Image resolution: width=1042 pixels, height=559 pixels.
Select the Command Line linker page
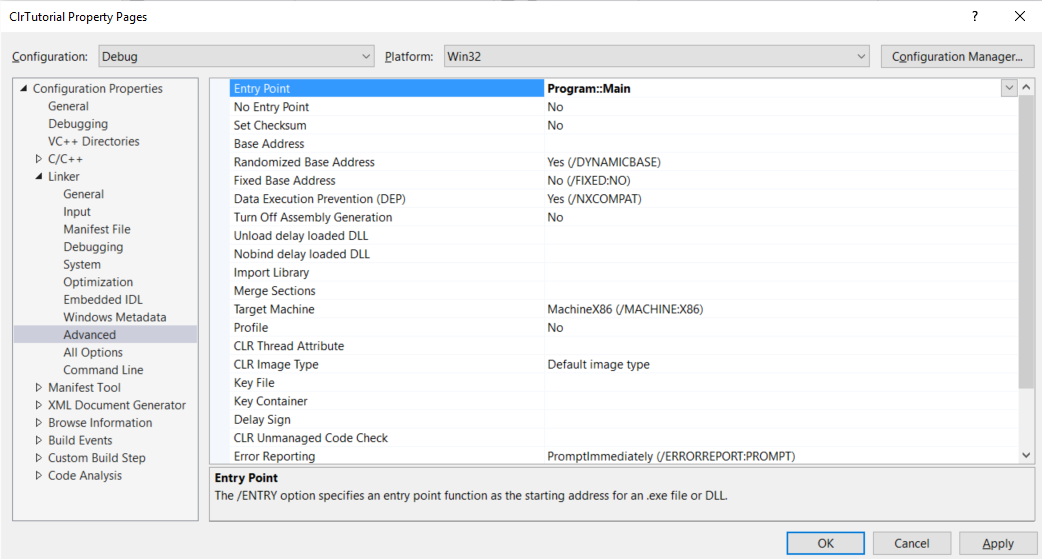coord(103,370)
